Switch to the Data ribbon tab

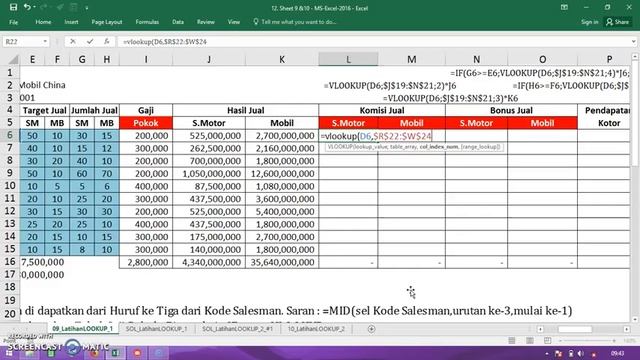[x=178, y=22]
